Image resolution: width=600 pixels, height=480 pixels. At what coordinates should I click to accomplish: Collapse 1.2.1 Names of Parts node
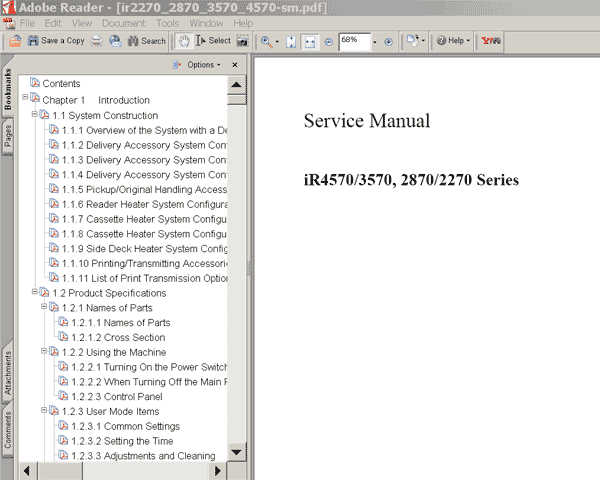tap(44, 306)
